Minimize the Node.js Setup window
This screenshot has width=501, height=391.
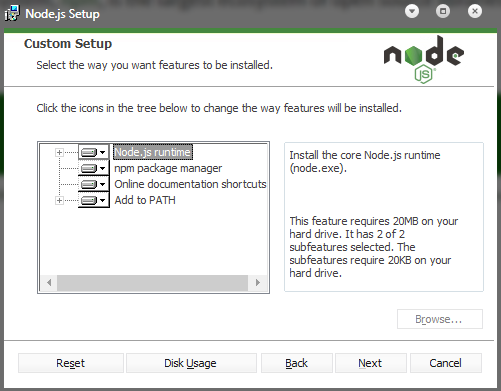tap(412, 12)
